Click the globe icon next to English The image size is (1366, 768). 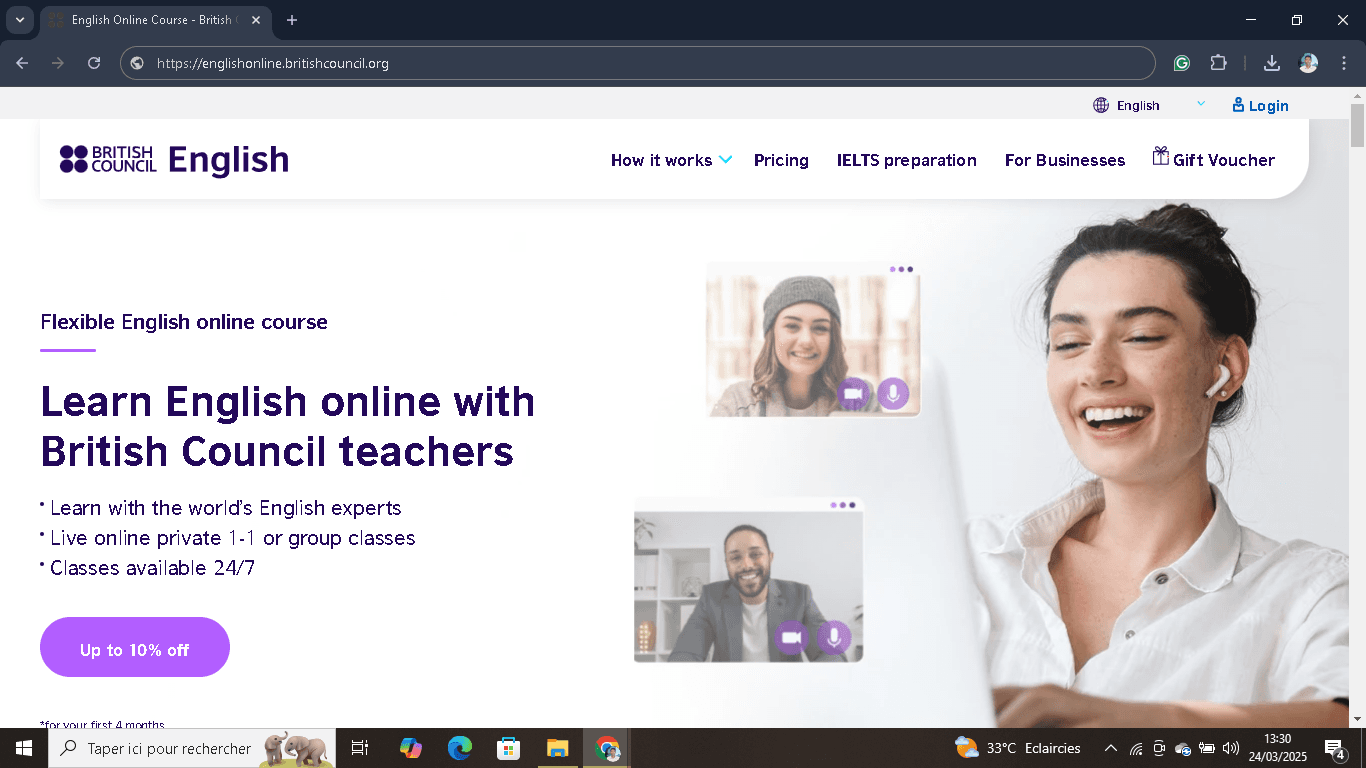click(1100, 104)
